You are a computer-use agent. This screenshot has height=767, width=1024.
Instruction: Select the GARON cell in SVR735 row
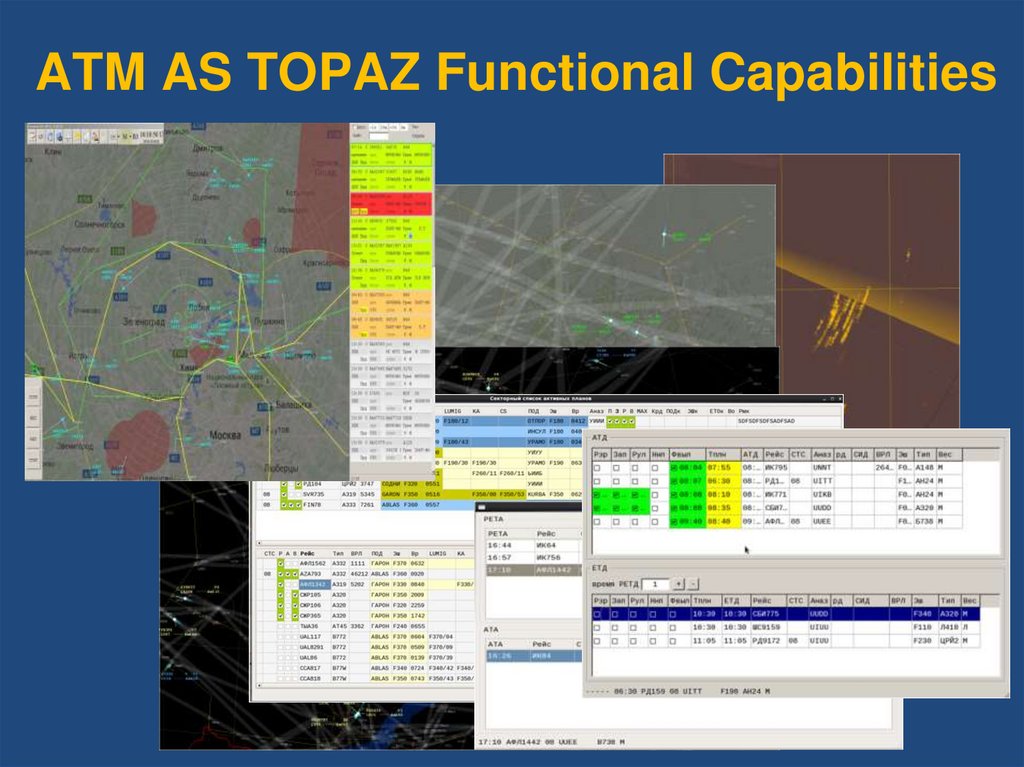click(x=392, y=495)
